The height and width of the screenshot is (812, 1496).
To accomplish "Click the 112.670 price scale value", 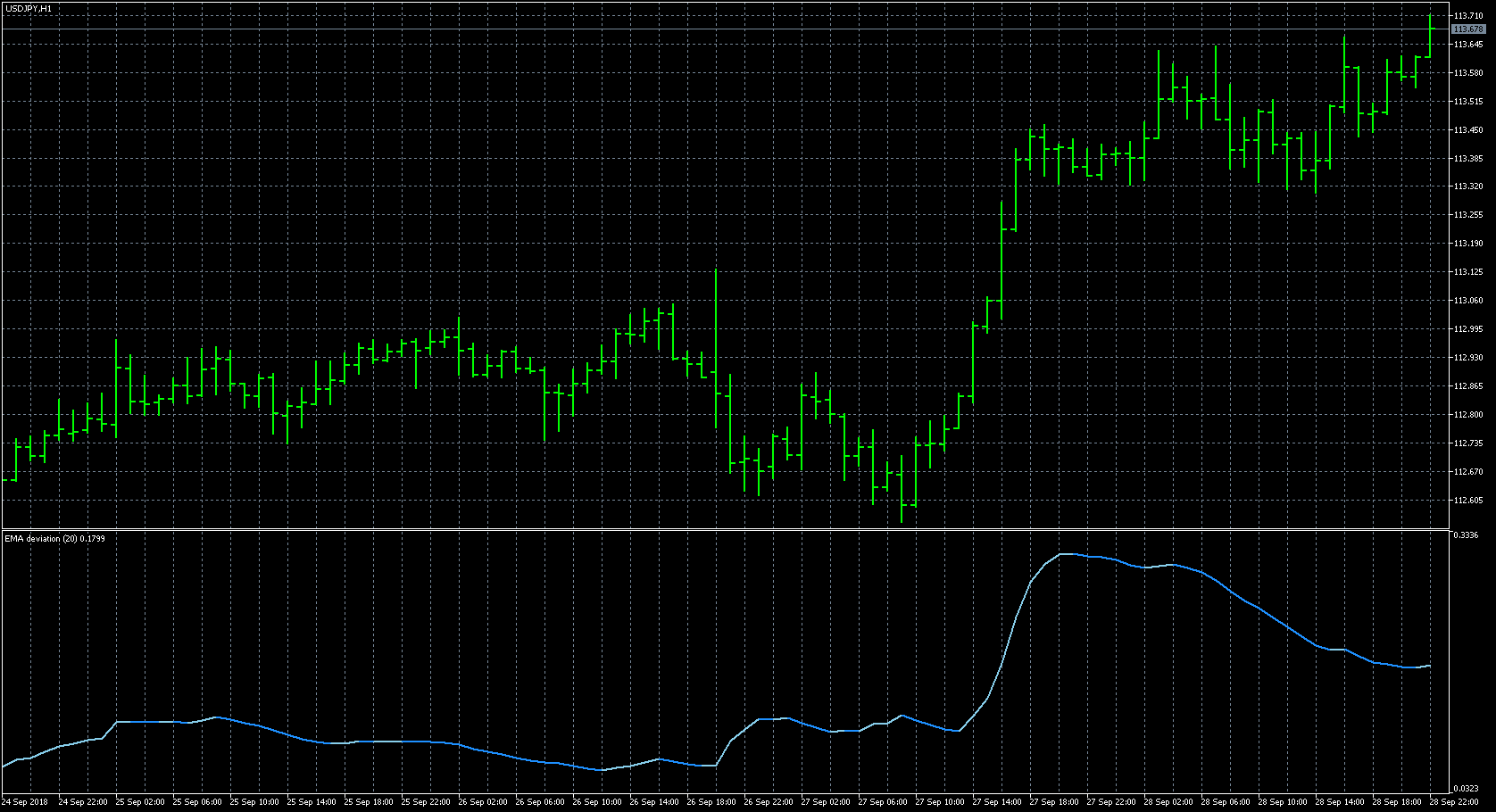I will pyautogui.click(x=1468, y=472).
